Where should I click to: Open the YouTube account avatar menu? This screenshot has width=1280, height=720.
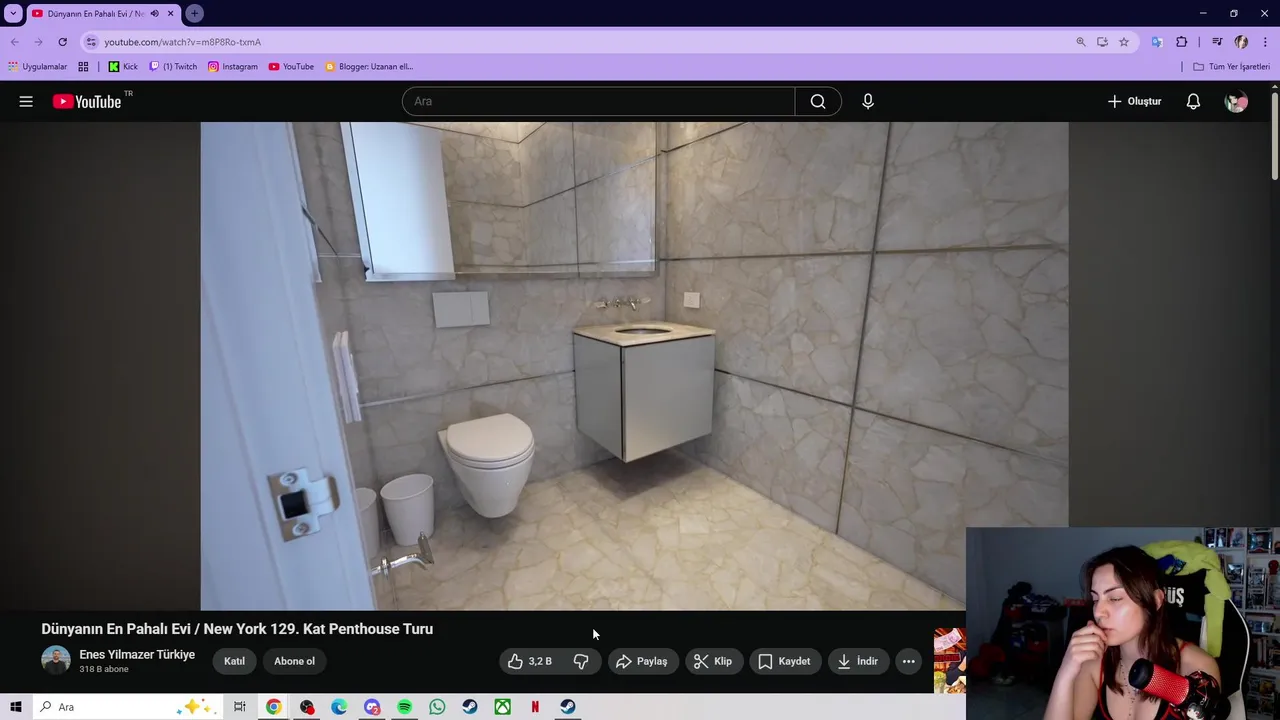pos(1236,101)
